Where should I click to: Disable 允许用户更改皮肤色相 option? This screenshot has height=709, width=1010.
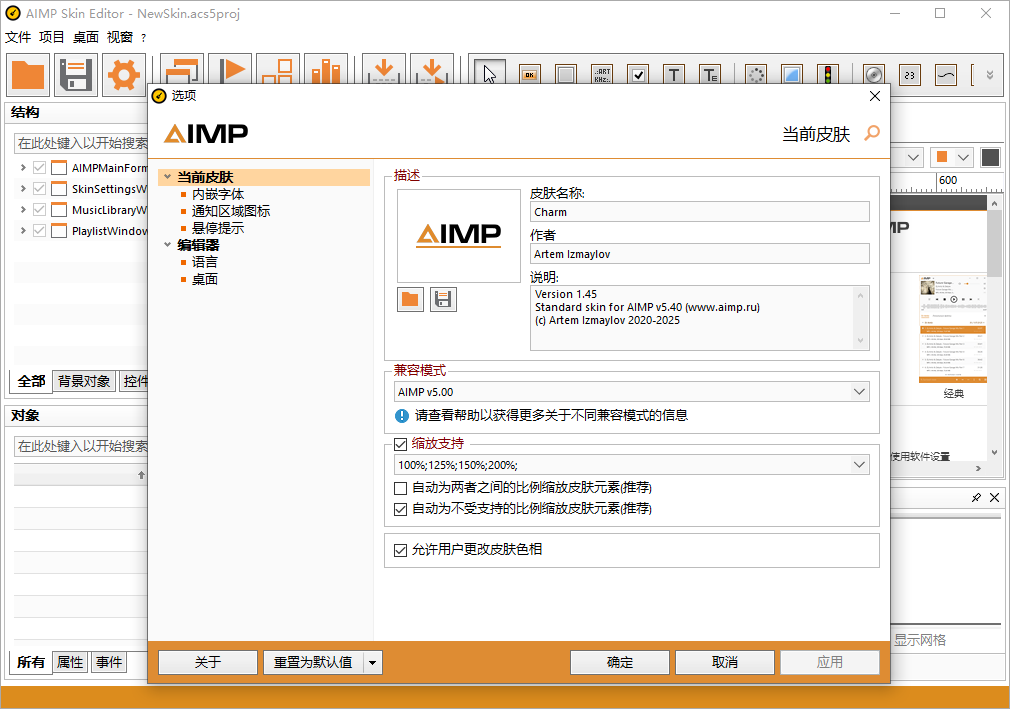click(x=399, y=550)
